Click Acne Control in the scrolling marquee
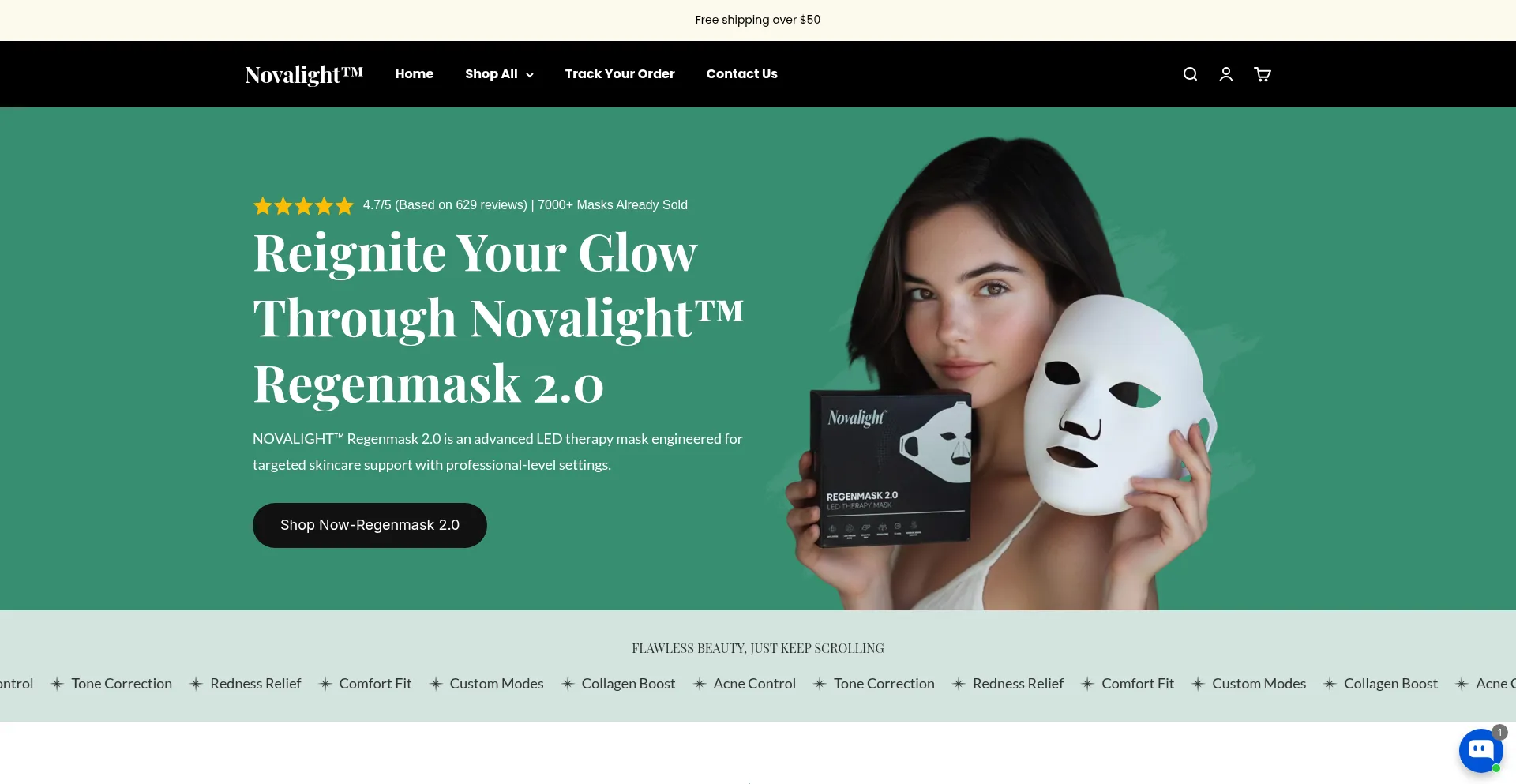This screenshot has height=784, width=1516. [x=754, y=684]
